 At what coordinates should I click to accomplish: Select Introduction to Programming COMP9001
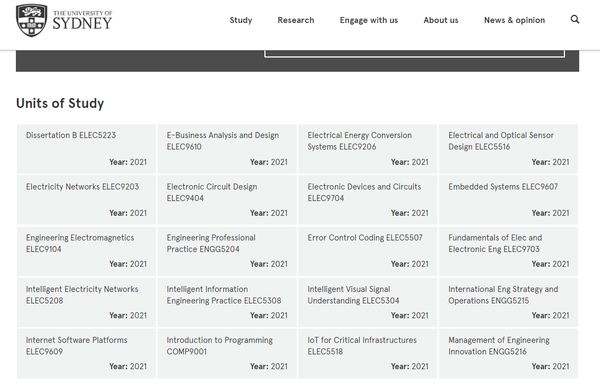click(227, 354)
